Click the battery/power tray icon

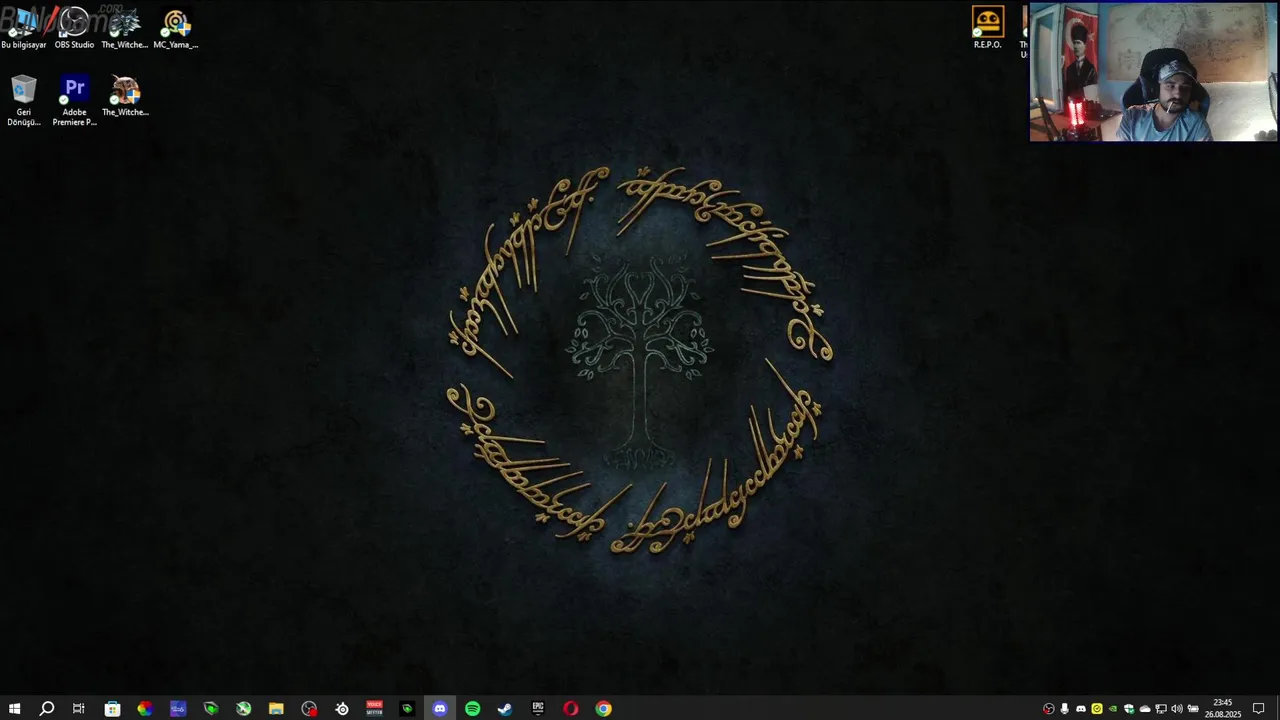pyautogui.click(x=1193, y=709)
